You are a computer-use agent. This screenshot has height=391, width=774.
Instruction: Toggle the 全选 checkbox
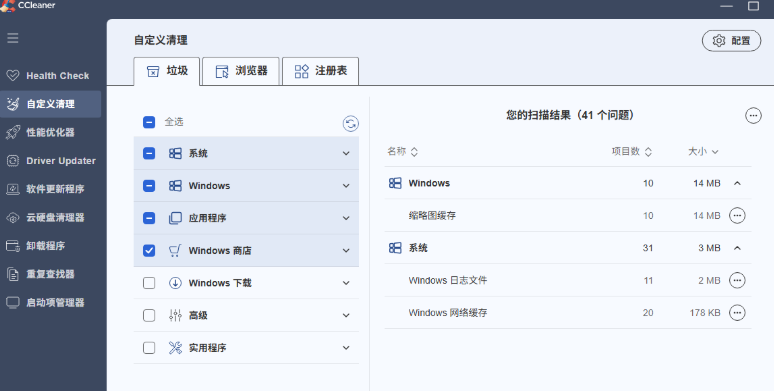click(x=149, y=122)
